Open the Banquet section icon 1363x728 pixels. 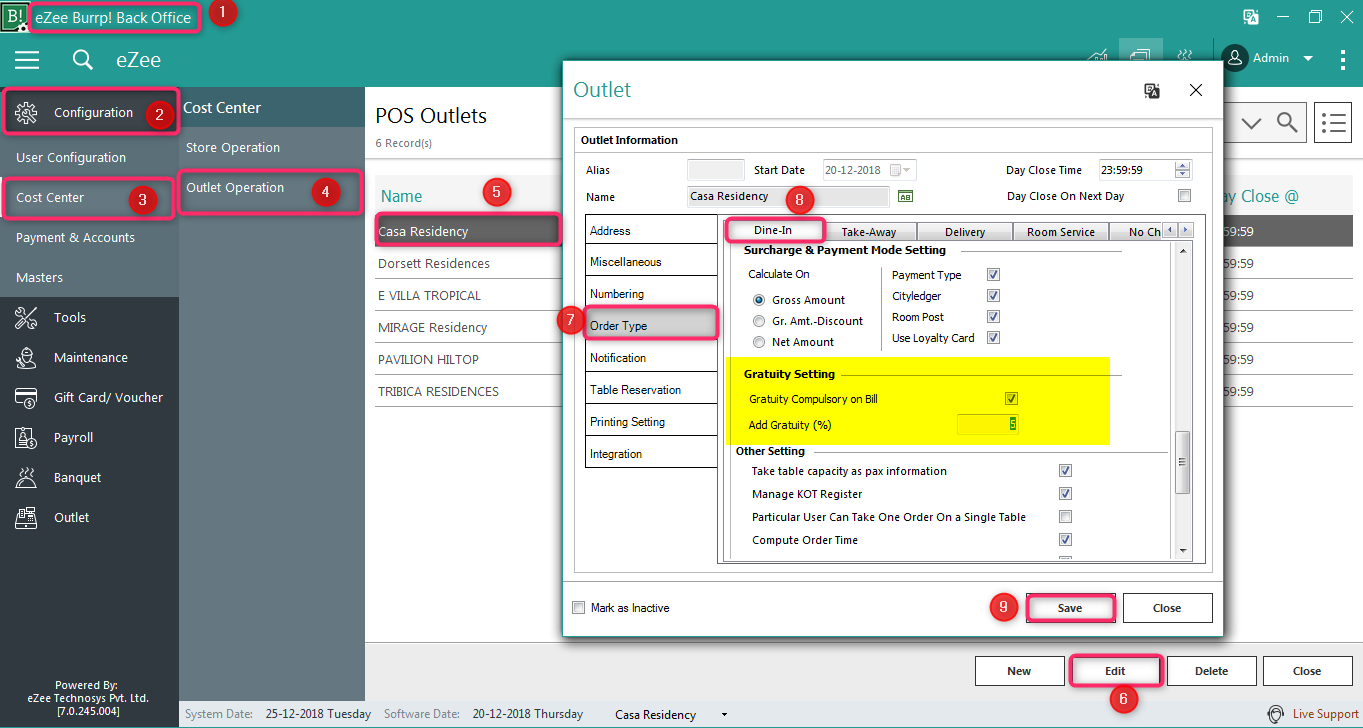(x=26, y=477)
